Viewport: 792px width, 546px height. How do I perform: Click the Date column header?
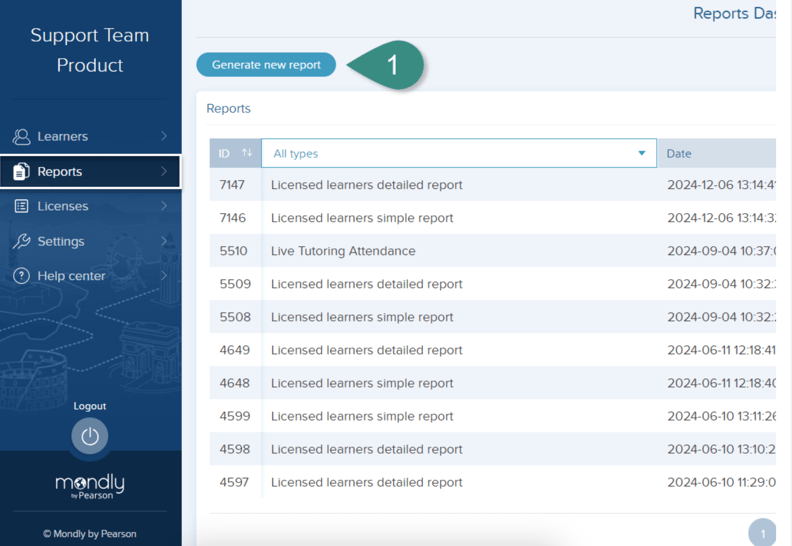coord(680,153)
